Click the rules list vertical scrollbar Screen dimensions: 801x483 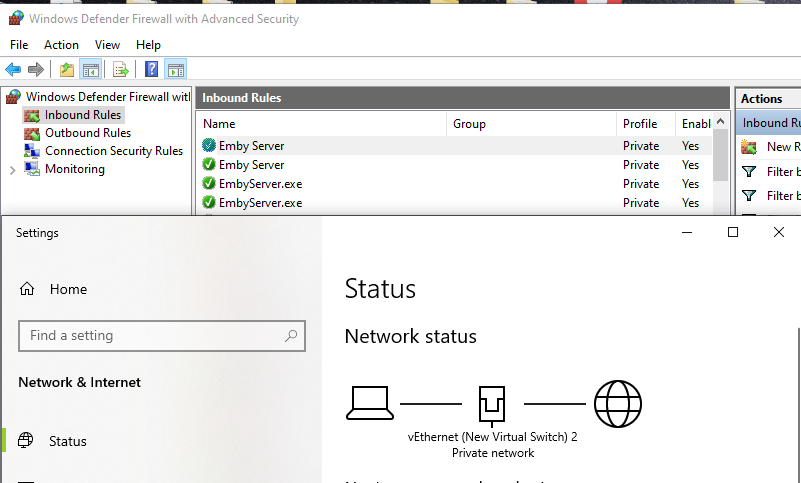pos(721,160)
